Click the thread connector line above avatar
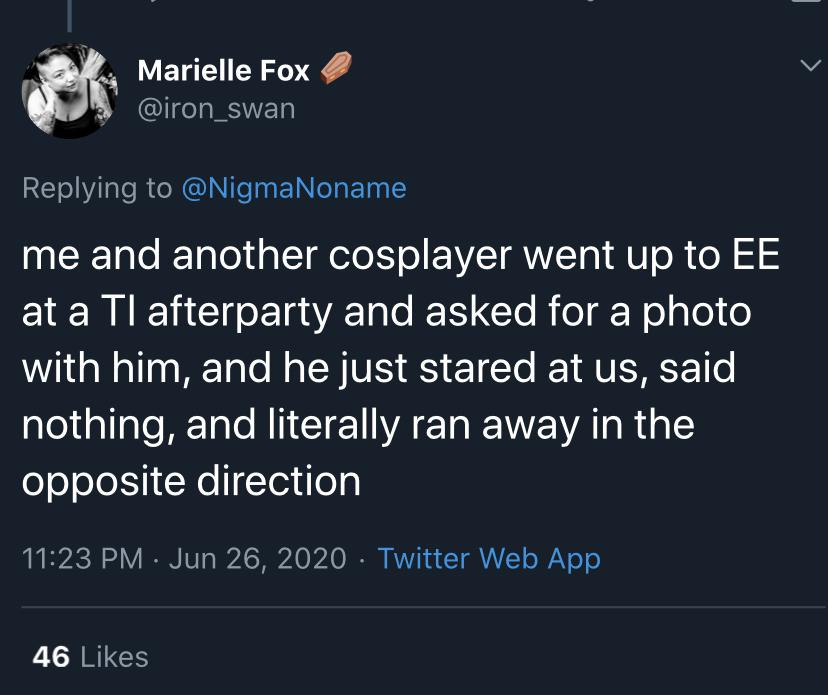The width and height of the screenshot is (828, 695). (x=70, y=12)
